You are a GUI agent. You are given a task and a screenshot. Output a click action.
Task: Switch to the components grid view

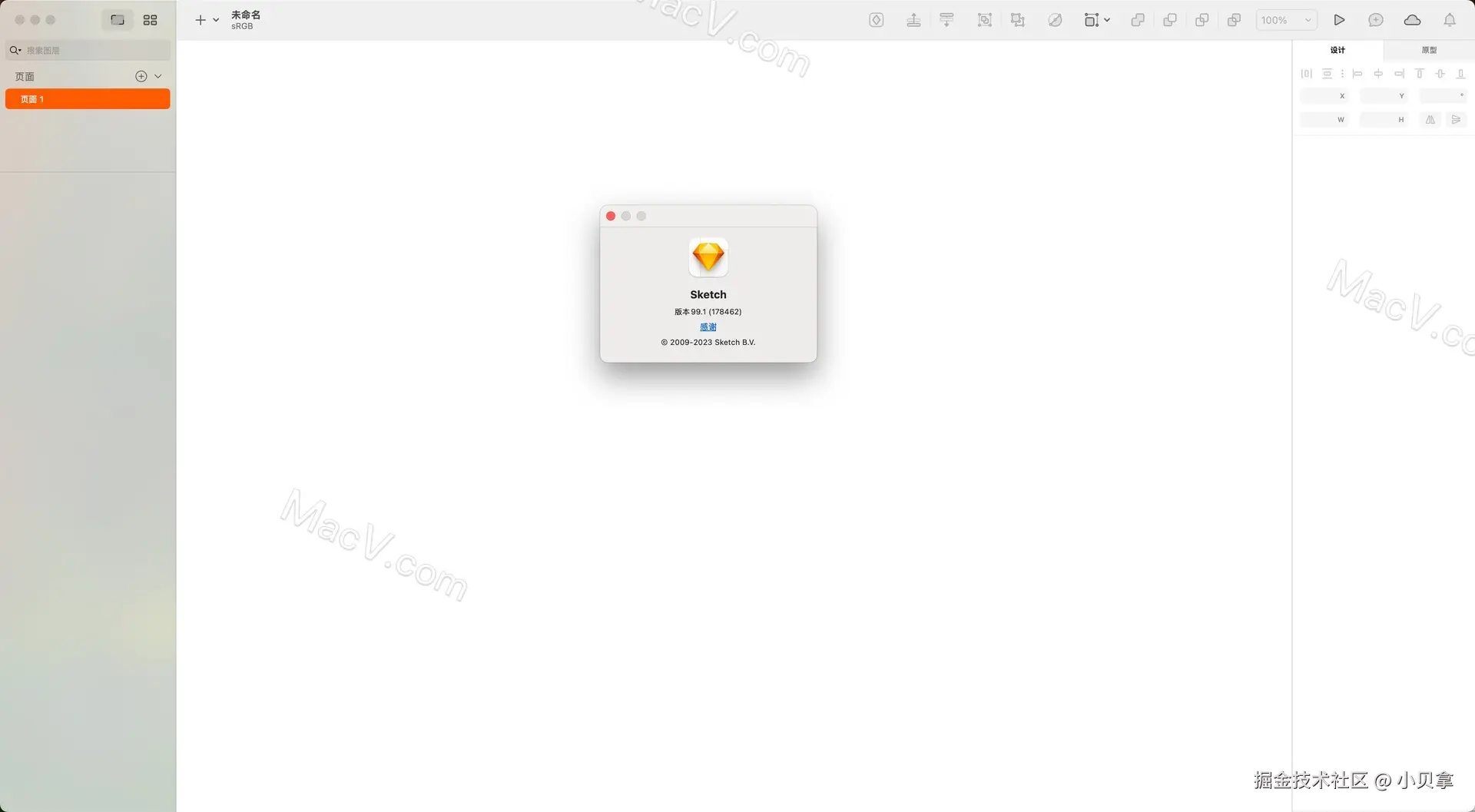point(151,20)
